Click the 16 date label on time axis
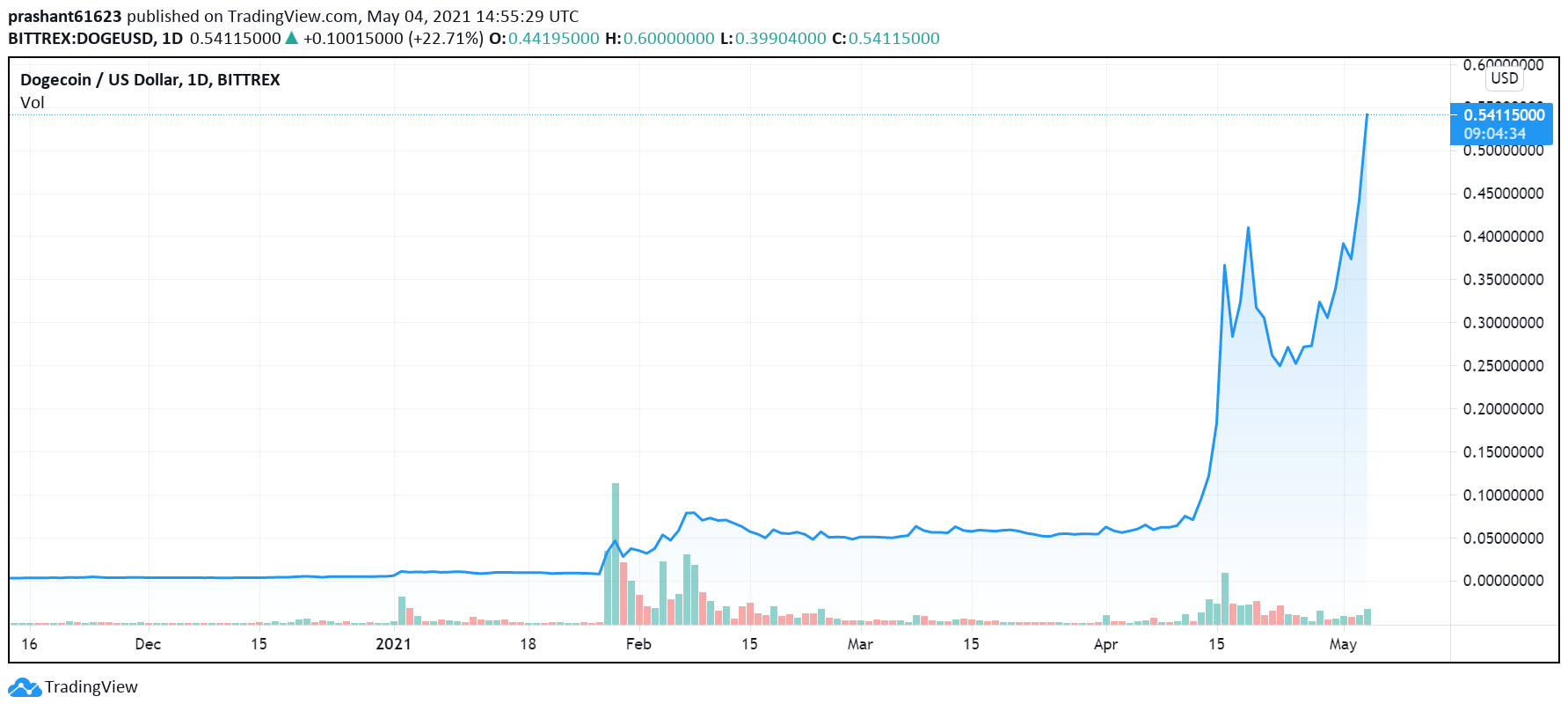Screen dimensions: 1568x711 (x=29, y=644)
